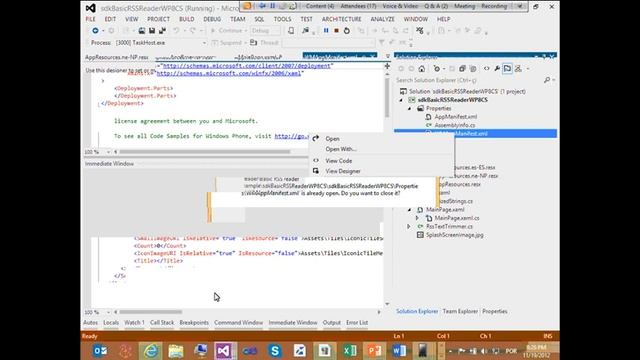Click the schemas.microsoft.com deployment link

[247, 66]
